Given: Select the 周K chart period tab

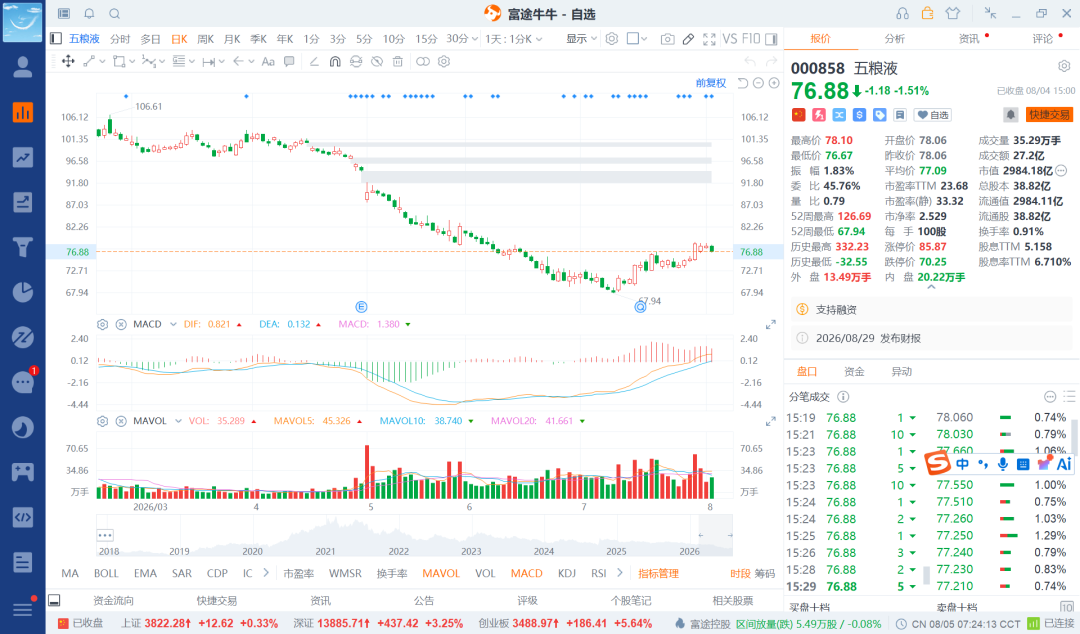Looking at the screenshot, I should pyautogui.click(x=205, y=39).
